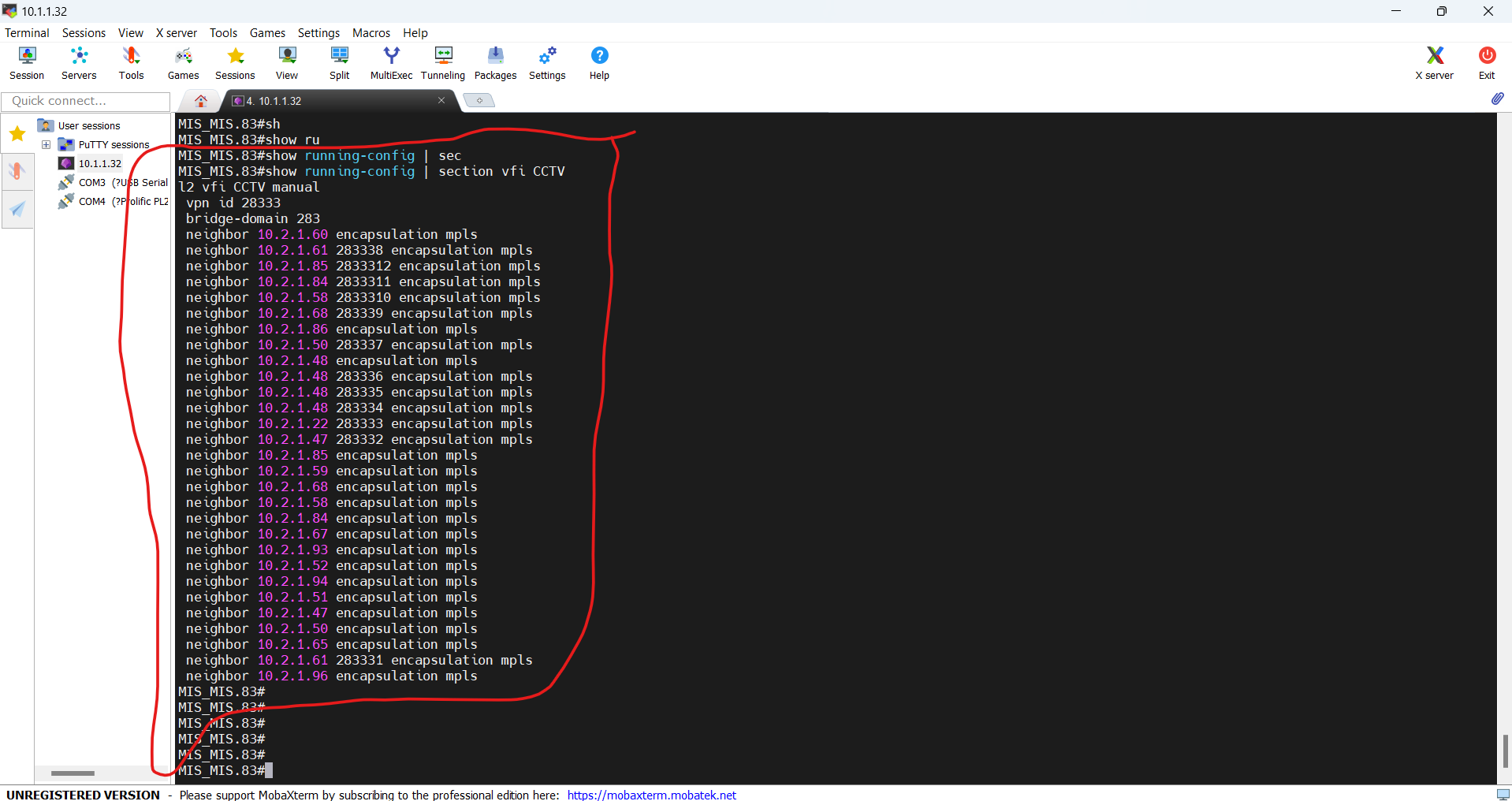
Task: Open the Games panel
Action: 182,62
